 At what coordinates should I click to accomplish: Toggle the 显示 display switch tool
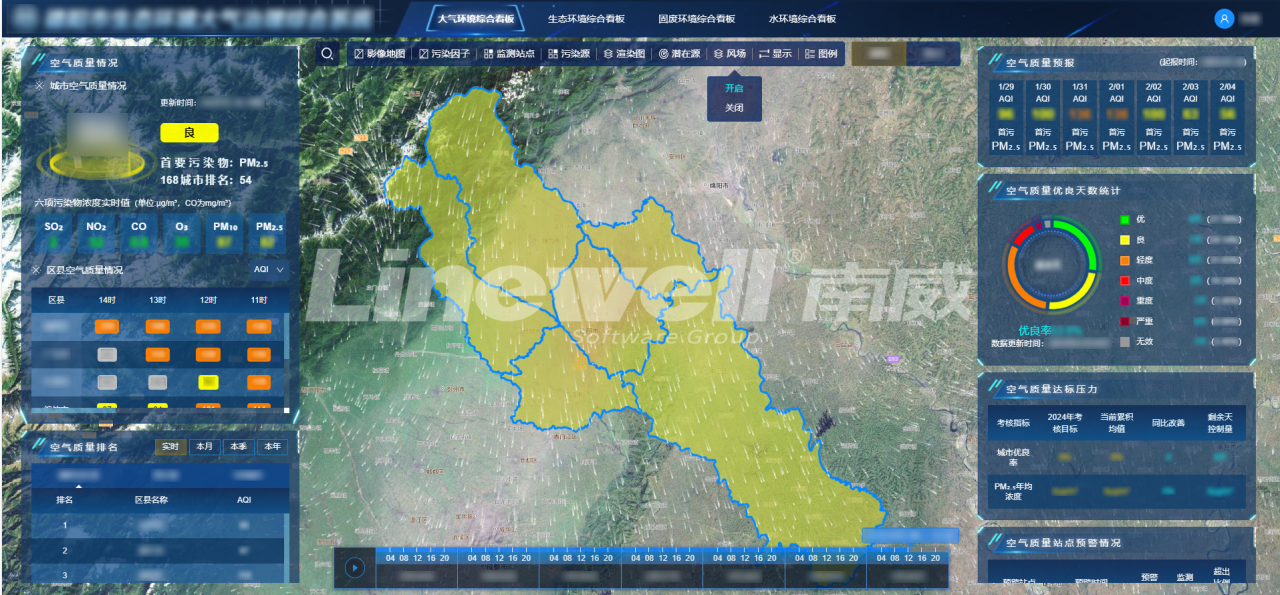(775, 54)
